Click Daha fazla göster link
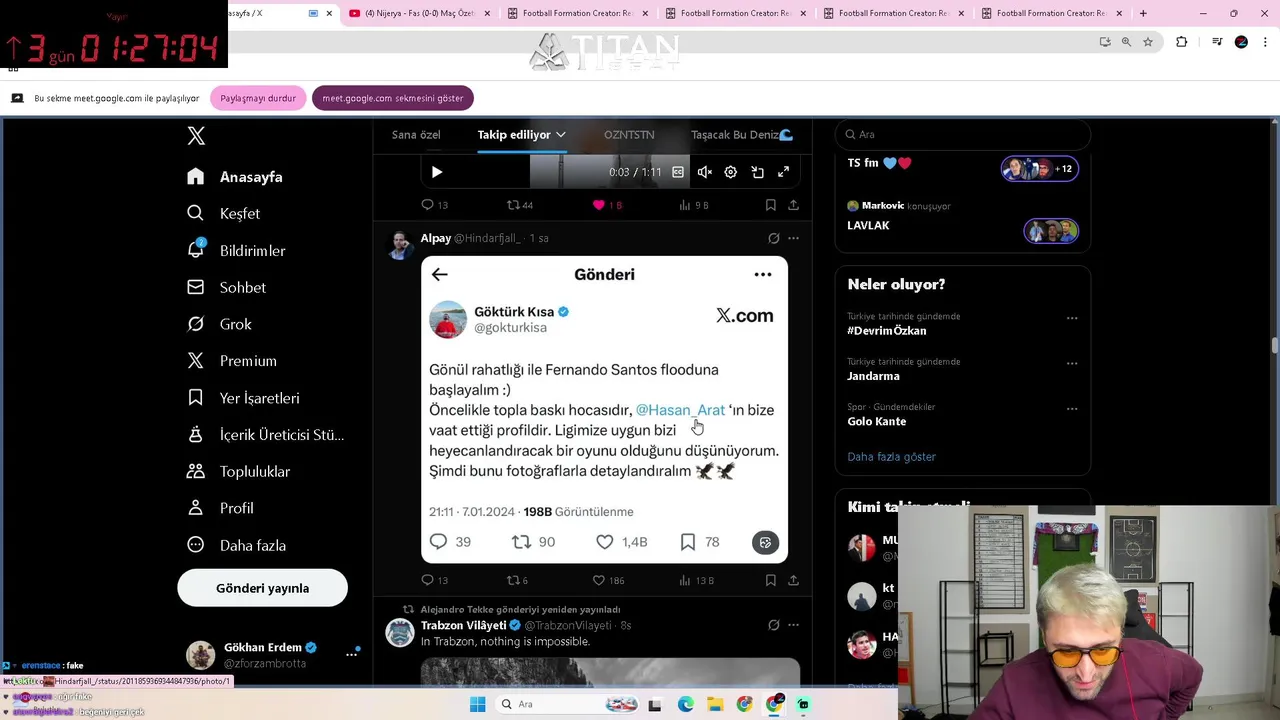This screenshot has width=1280, height=720. [891, 457]
